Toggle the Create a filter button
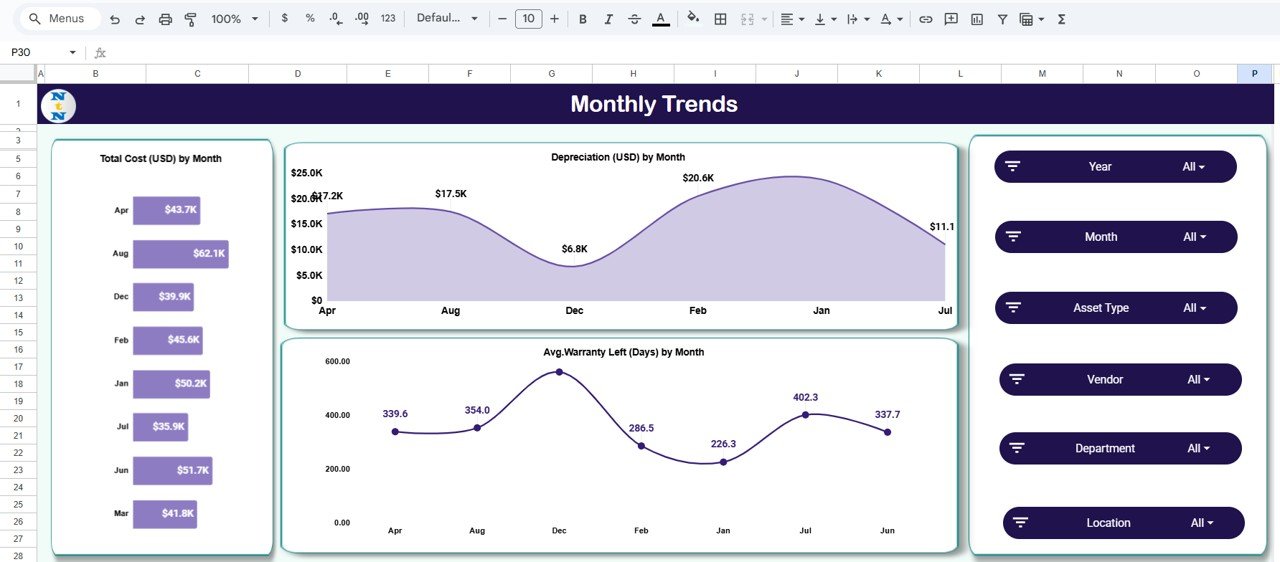 tap(1002, 19)
